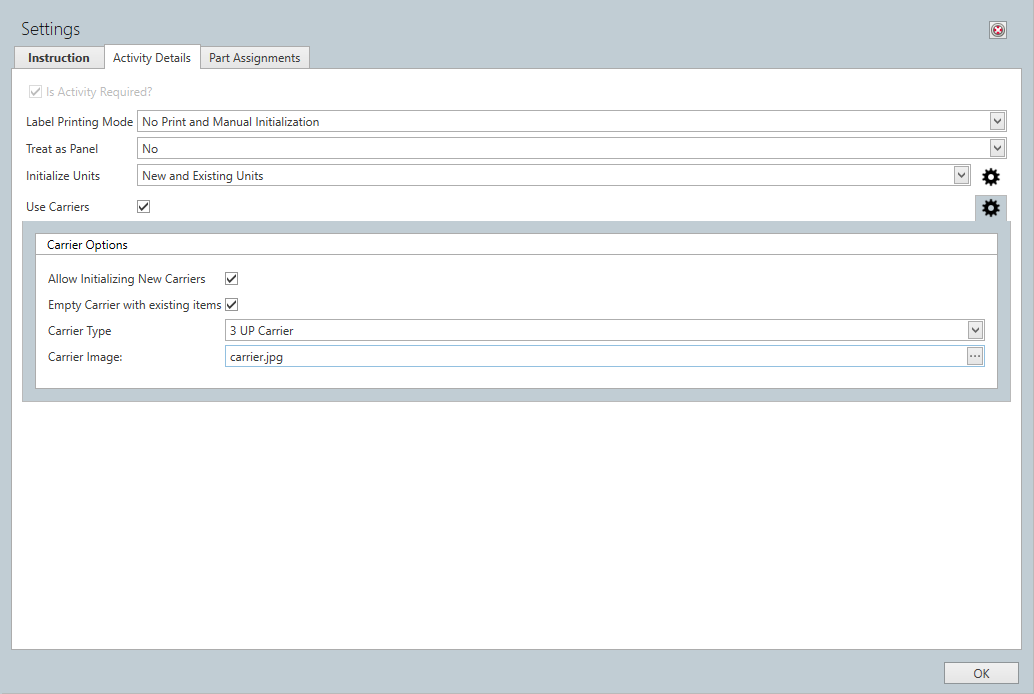Open the Carrier Type dropdown arrow
Image resolution: width=1034 pixels, height=694 pixels.
[x=975, y=331]
